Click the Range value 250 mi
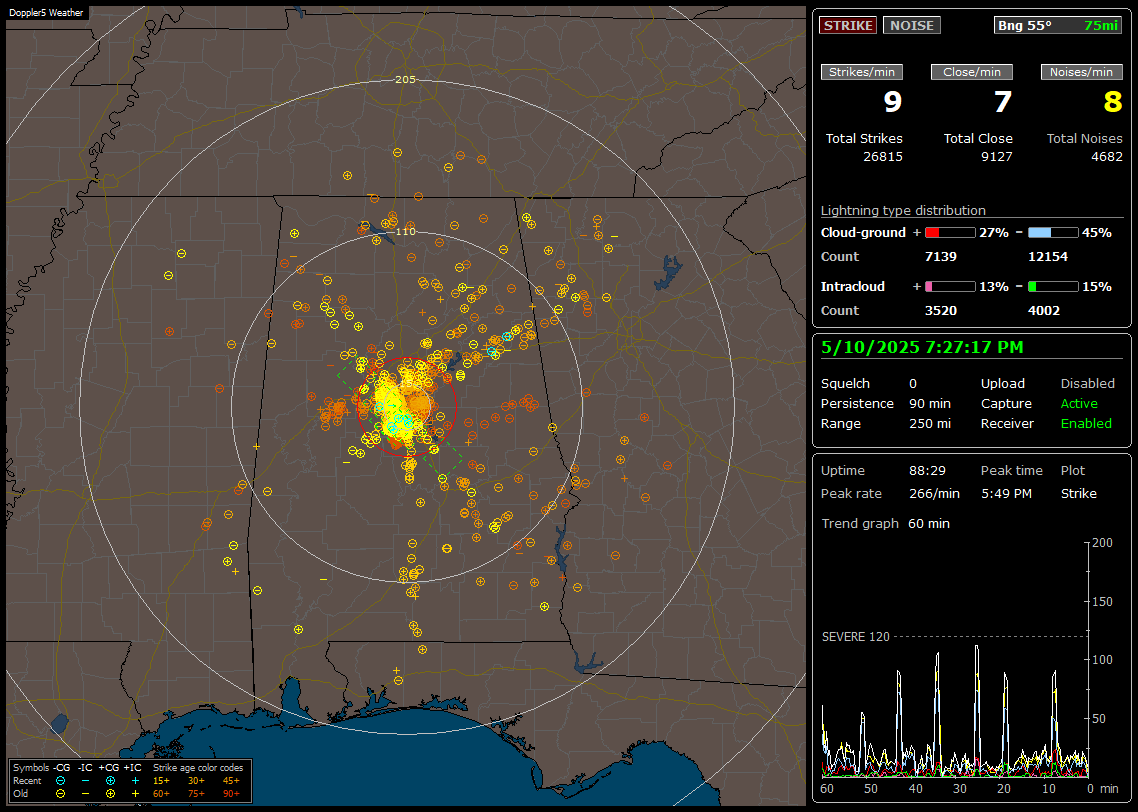This screenshot has height=812, width=1138. (x=930, y=423)
